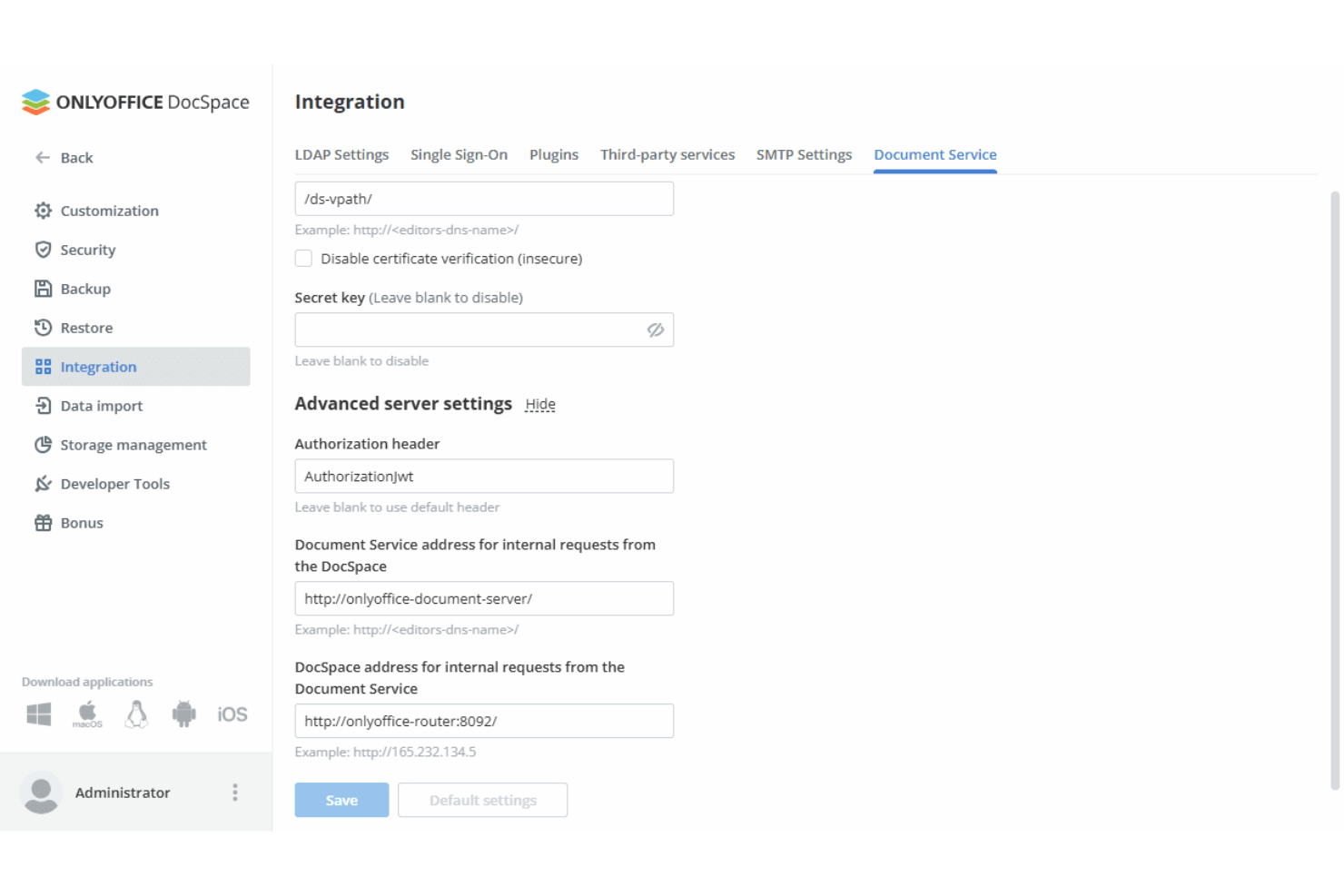Screen dimensions: 1344x896
Task: Enable Disable certificate verification checkbox
Action: 303,258
